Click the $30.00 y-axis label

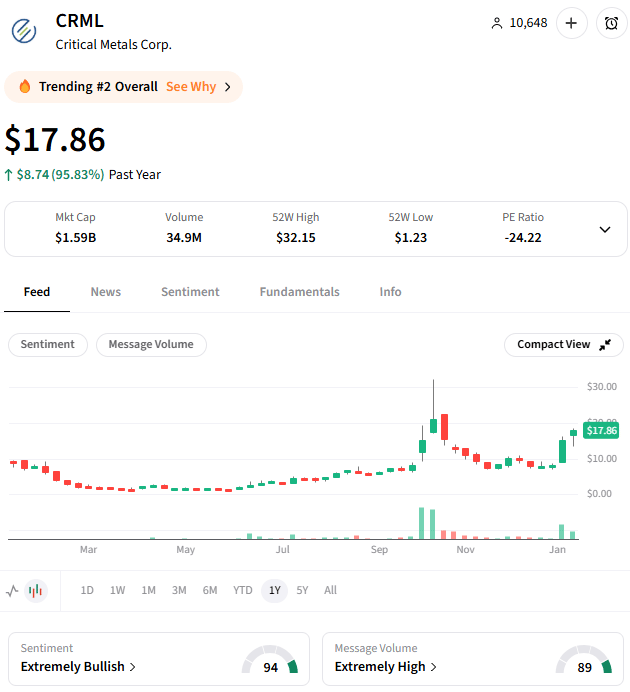click(x=602, y=387)
